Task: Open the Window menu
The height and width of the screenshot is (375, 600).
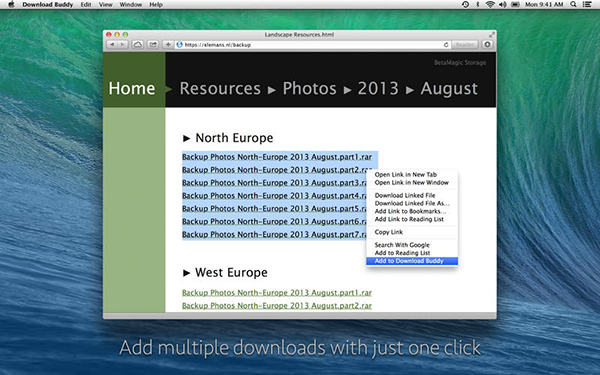Action: coord(130,5)
